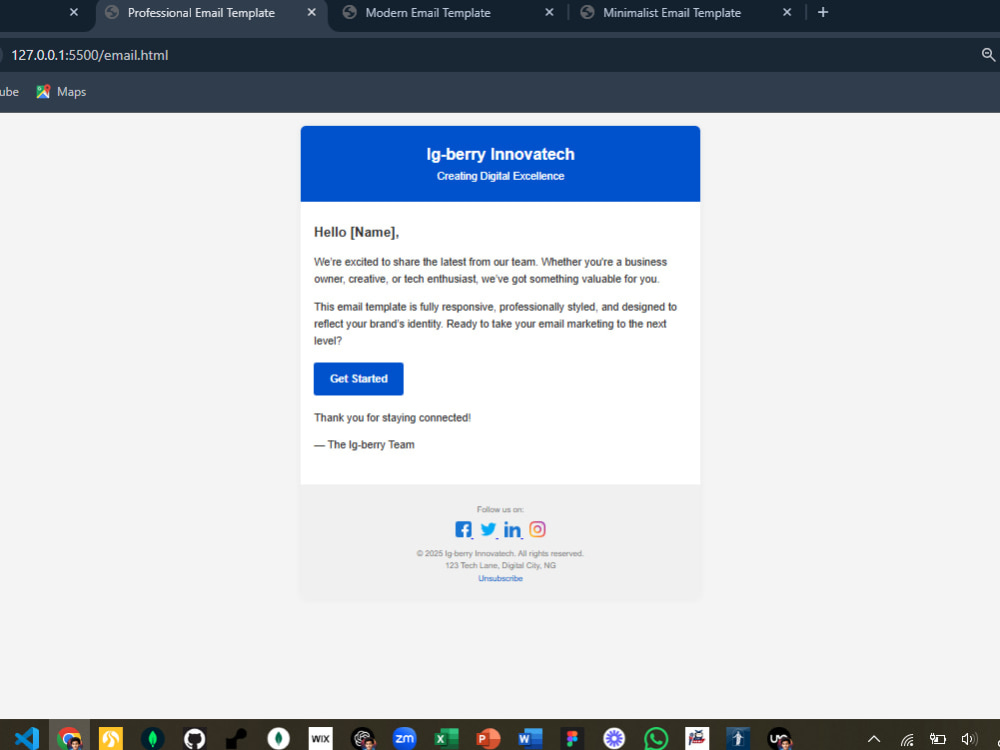Click the Ig-berry Innovatech header title
This screenshot has height=750, width=1000.
pyautogui.click(x=501, y=154)
